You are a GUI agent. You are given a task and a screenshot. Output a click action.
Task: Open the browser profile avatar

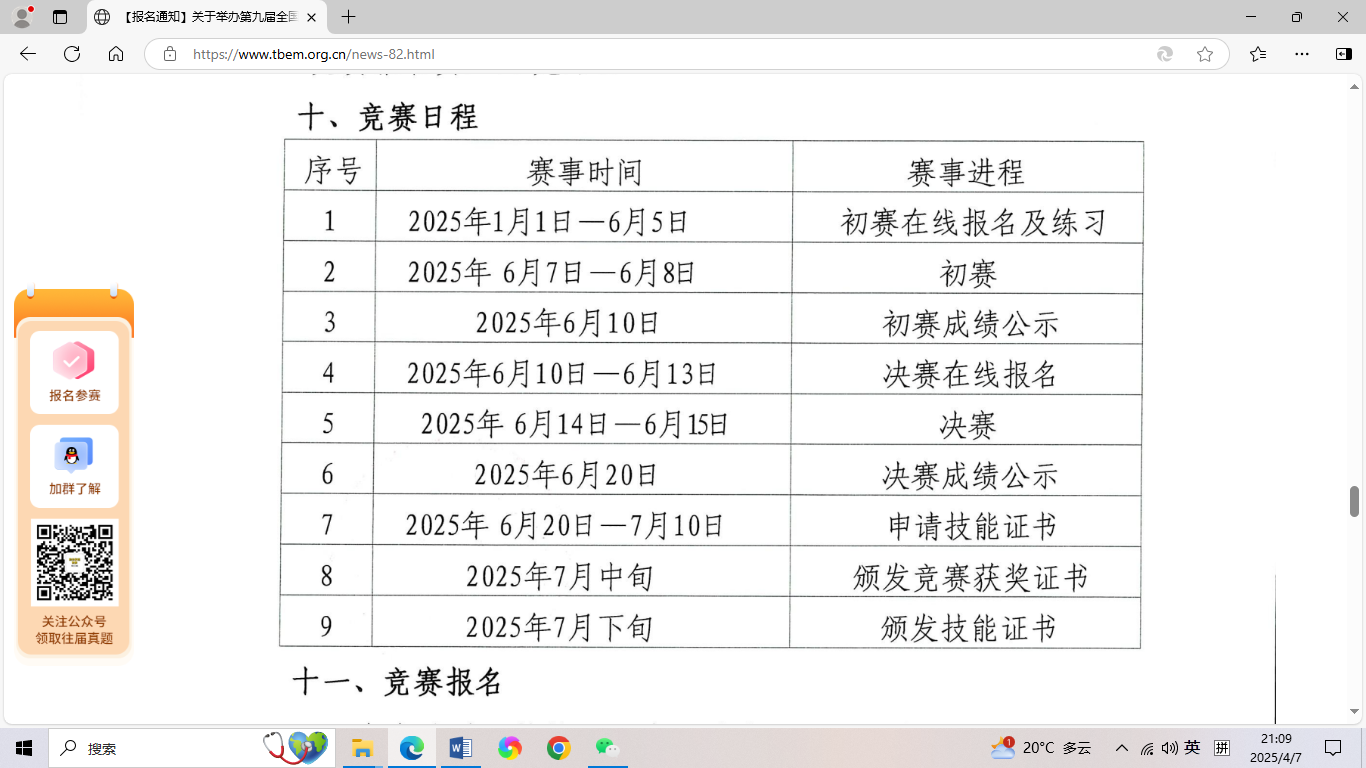[x=22, y=17]
